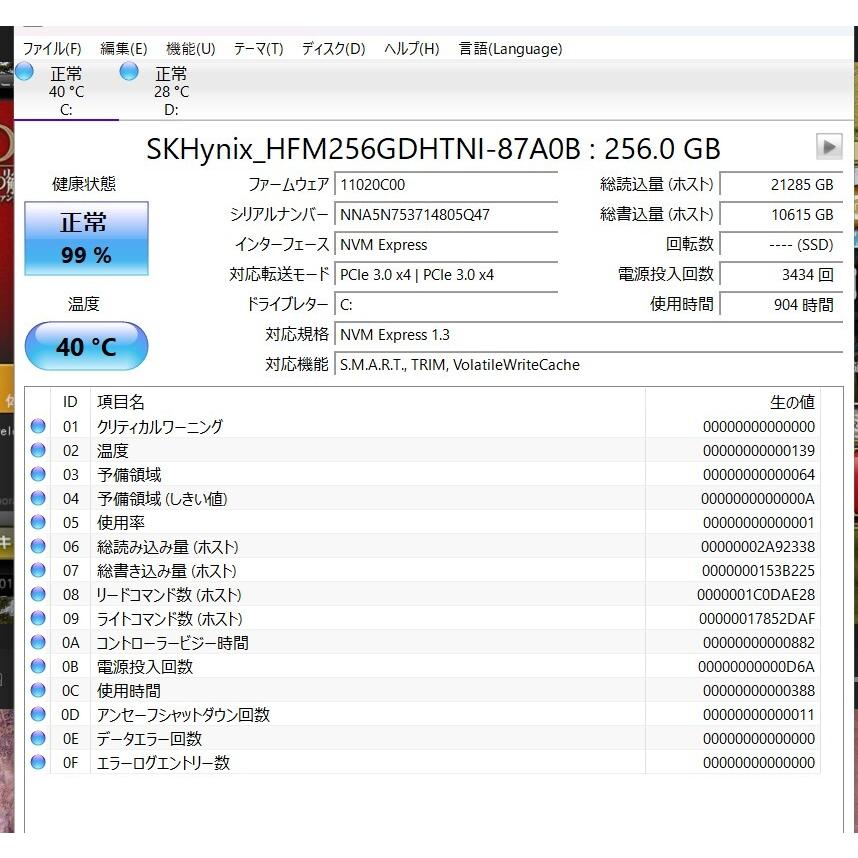Click the firmware field 11020C00
Screen dimensions: 858x858
(x=446, y=184)
